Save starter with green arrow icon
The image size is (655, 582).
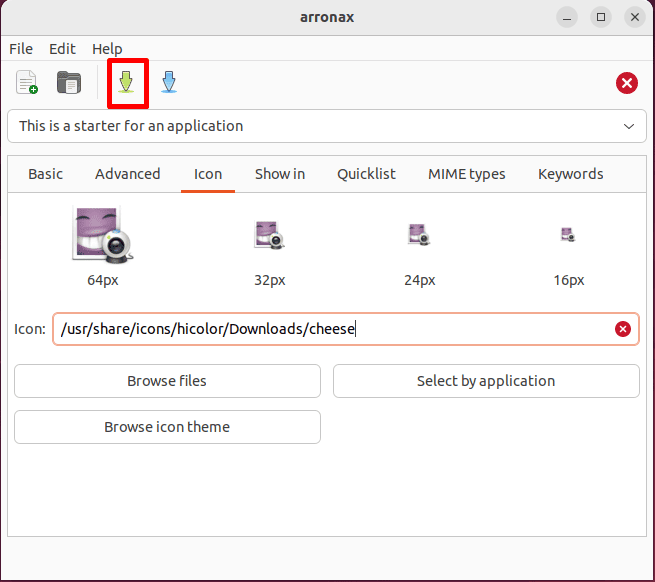pos(126,82)
